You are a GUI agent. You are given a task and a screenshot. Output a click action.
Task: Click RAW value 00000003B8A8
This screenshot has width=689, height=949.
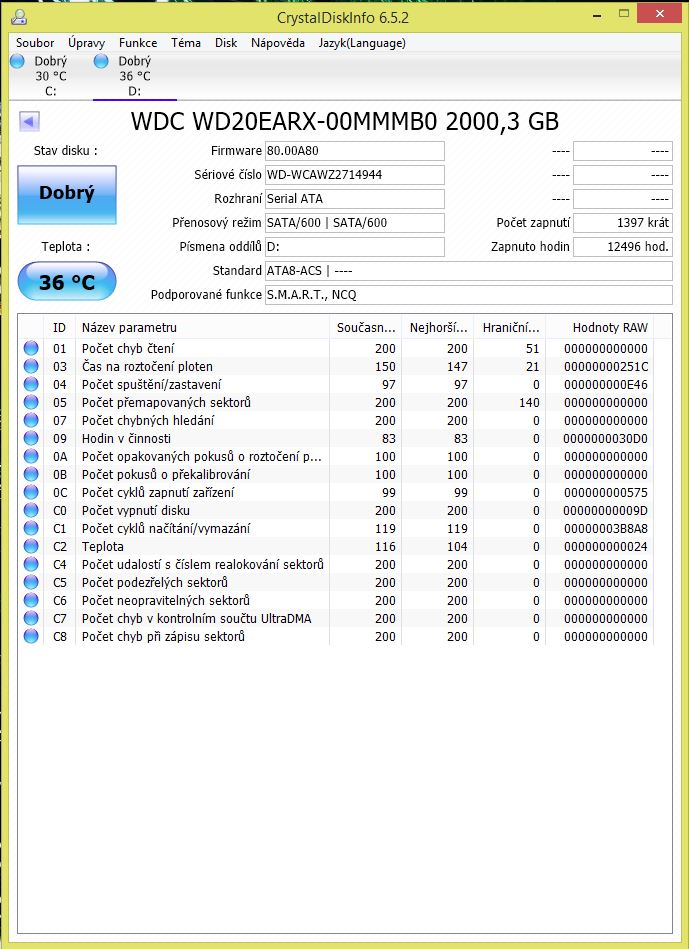(x=605, y=528)
